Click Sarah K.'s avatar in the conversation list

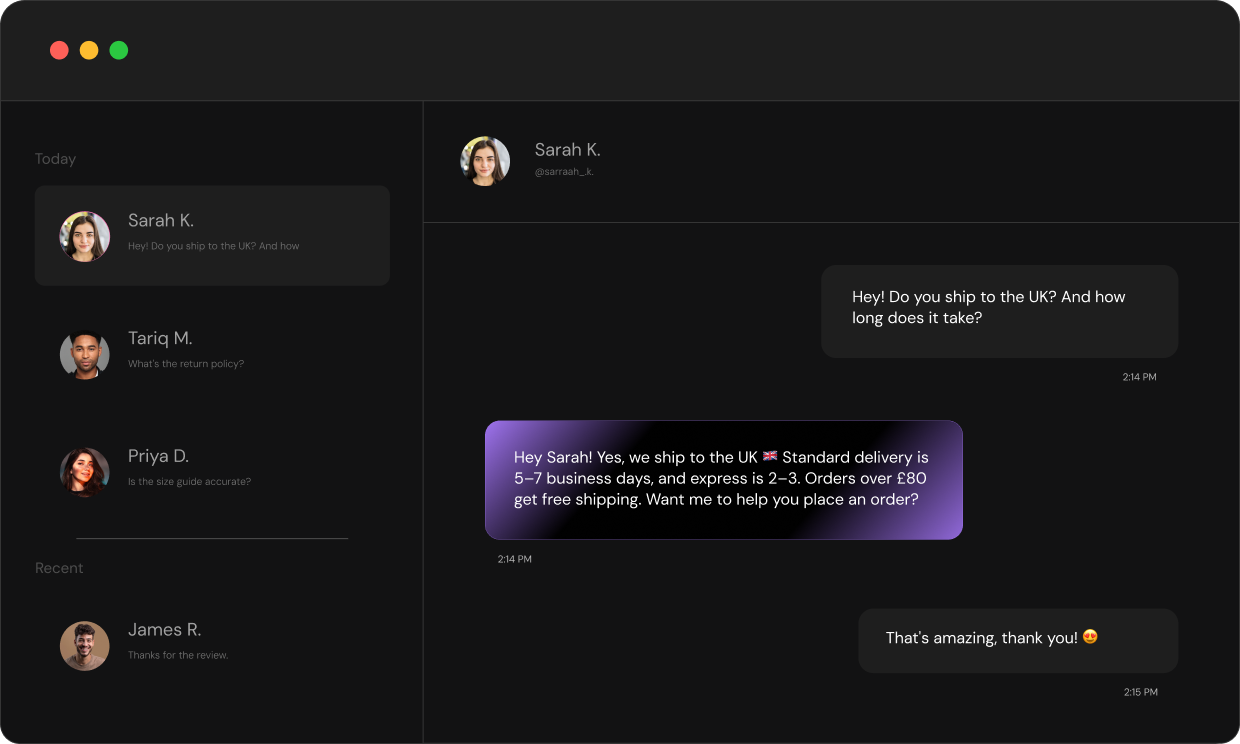(x=85, y=236)
